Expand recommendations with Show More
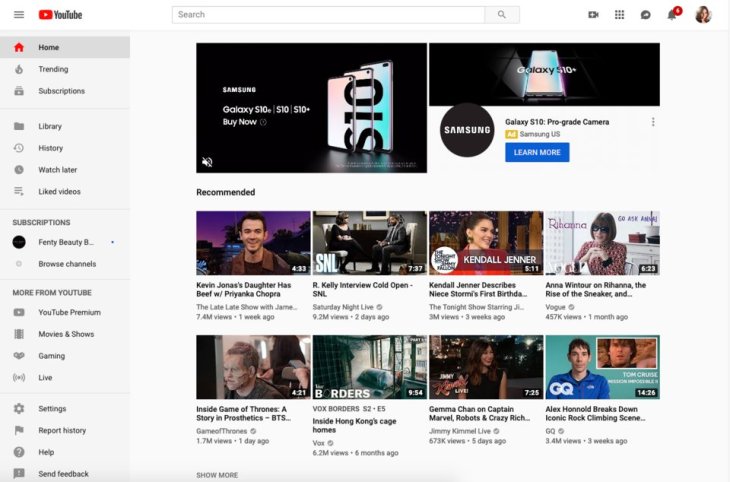 pos(217,475)
